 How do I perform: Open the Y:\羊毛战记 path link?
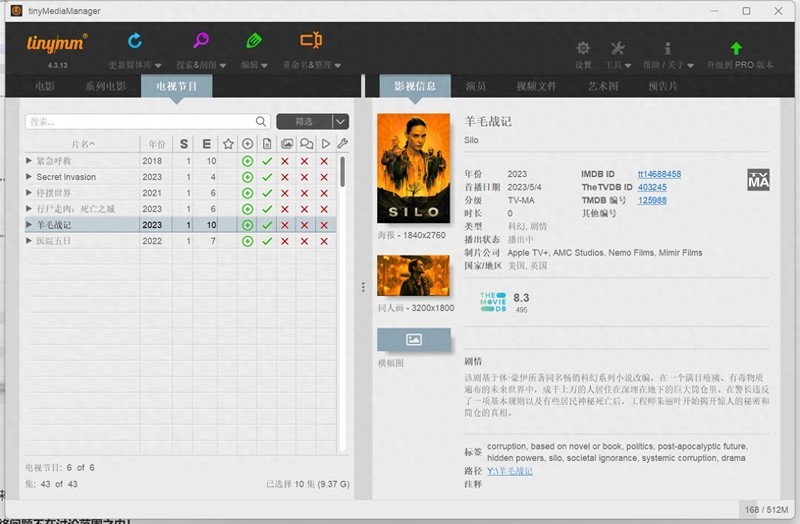click(510, 471)
